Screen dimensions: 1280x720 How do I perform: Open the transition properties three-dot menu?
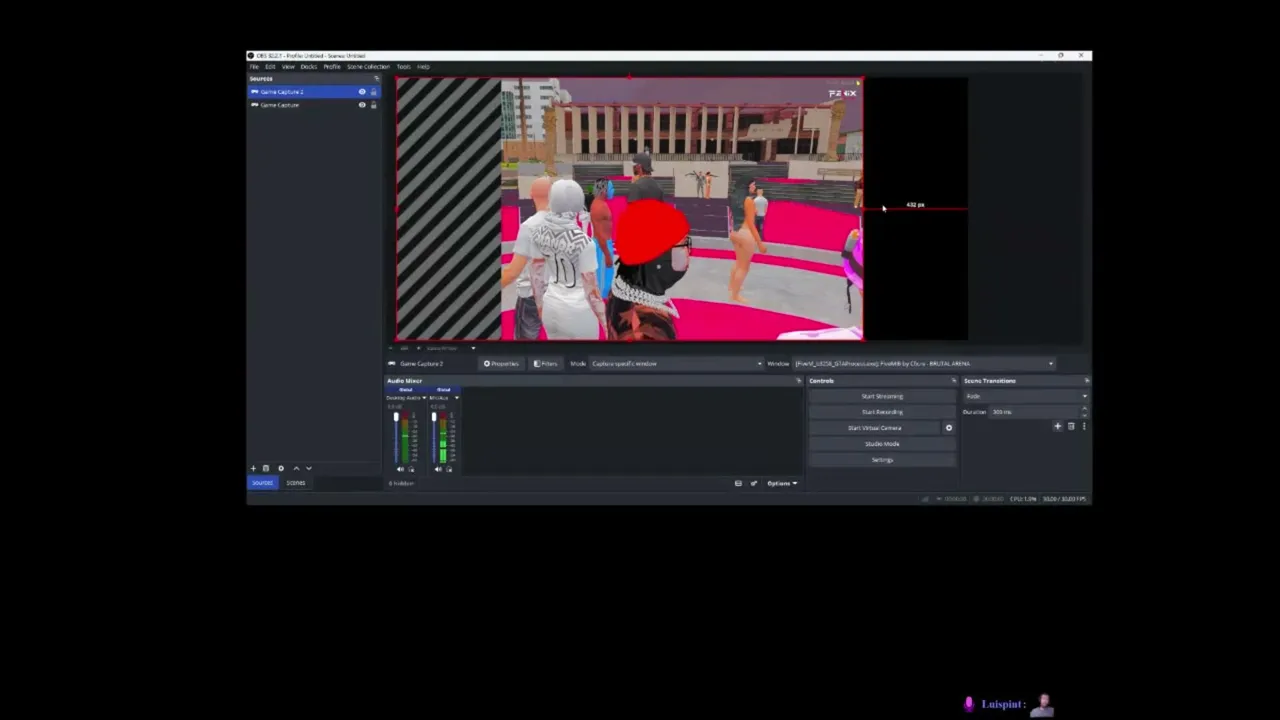pyautogui.click(x=1084, y=427)
